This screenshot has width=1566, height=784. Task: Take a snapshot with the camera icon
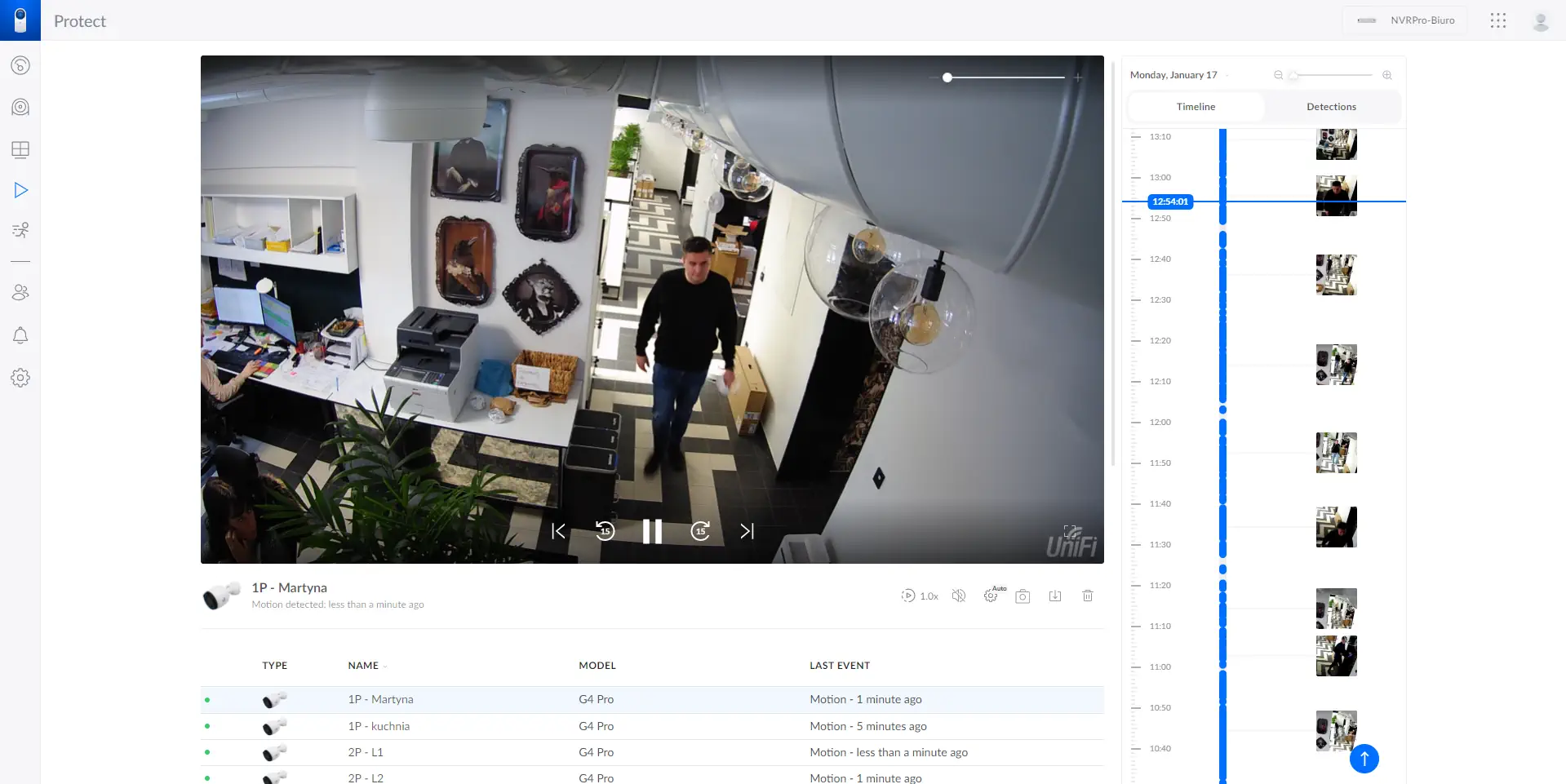1023,596
